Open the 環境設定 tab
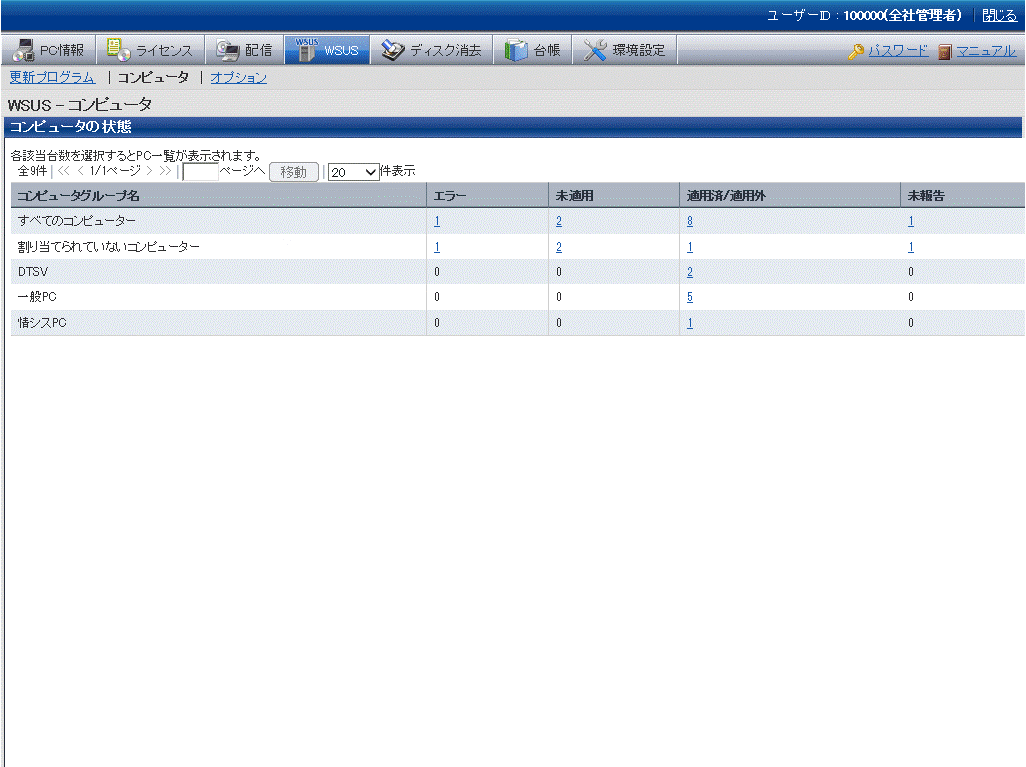 coord(625,50)
